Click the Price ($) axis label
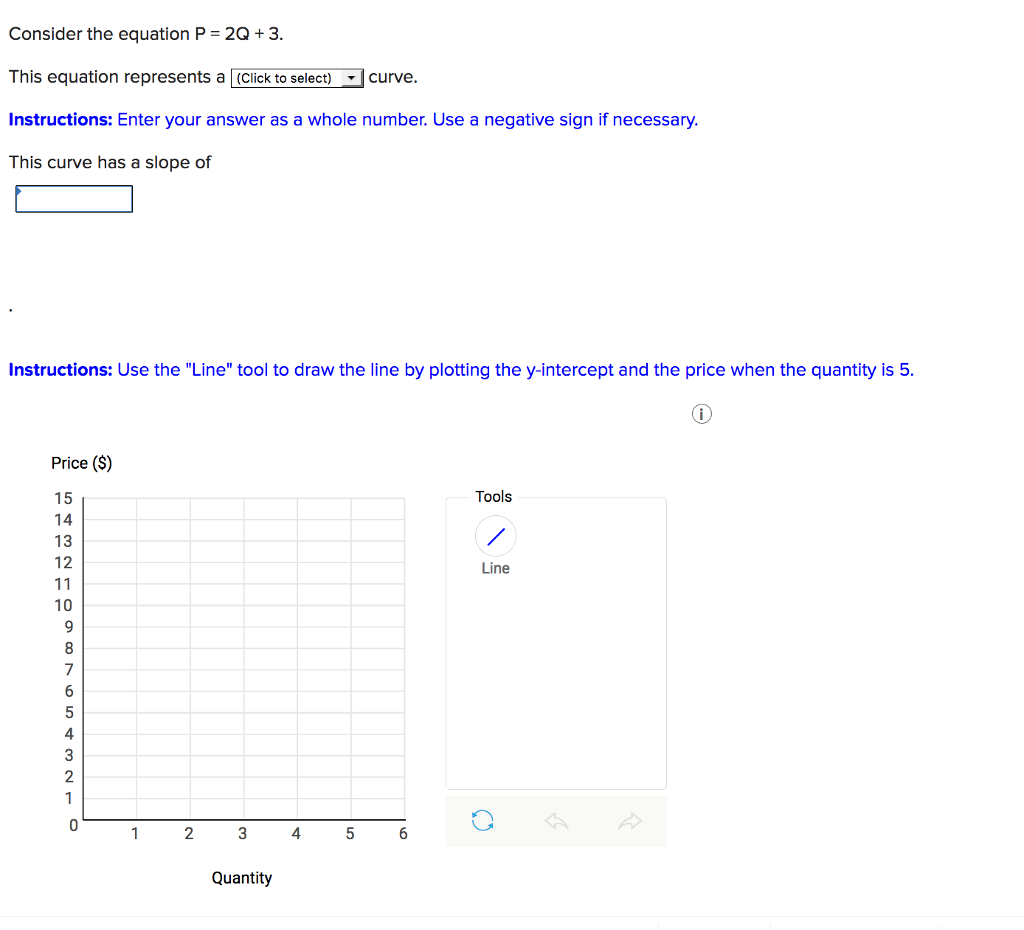 [82, 462]
